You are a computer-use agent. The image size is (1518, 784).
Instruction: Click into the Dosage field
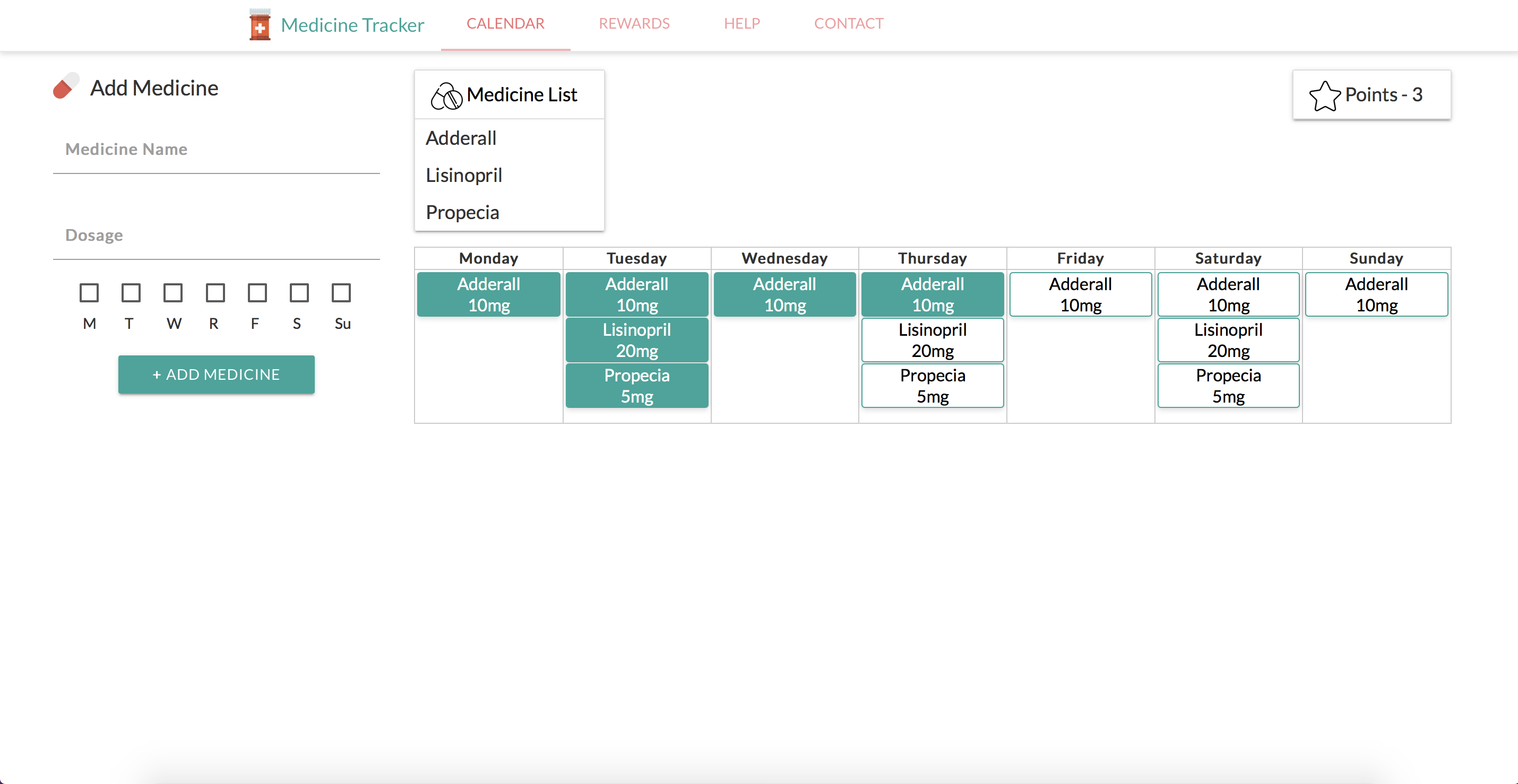point(216,236)
